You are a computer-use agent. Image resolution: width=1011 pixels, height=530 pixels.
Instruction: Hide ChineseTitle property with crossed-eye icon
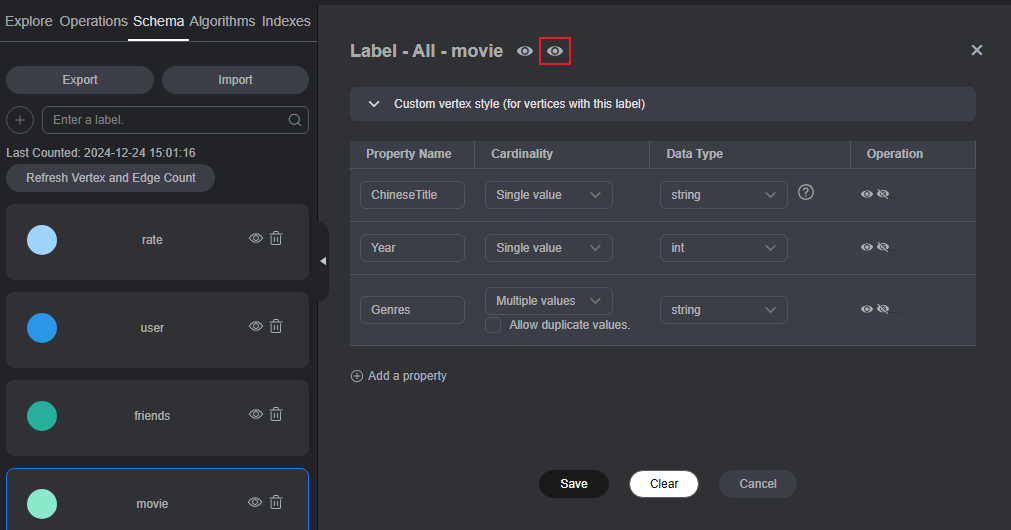tap(883, 194)
